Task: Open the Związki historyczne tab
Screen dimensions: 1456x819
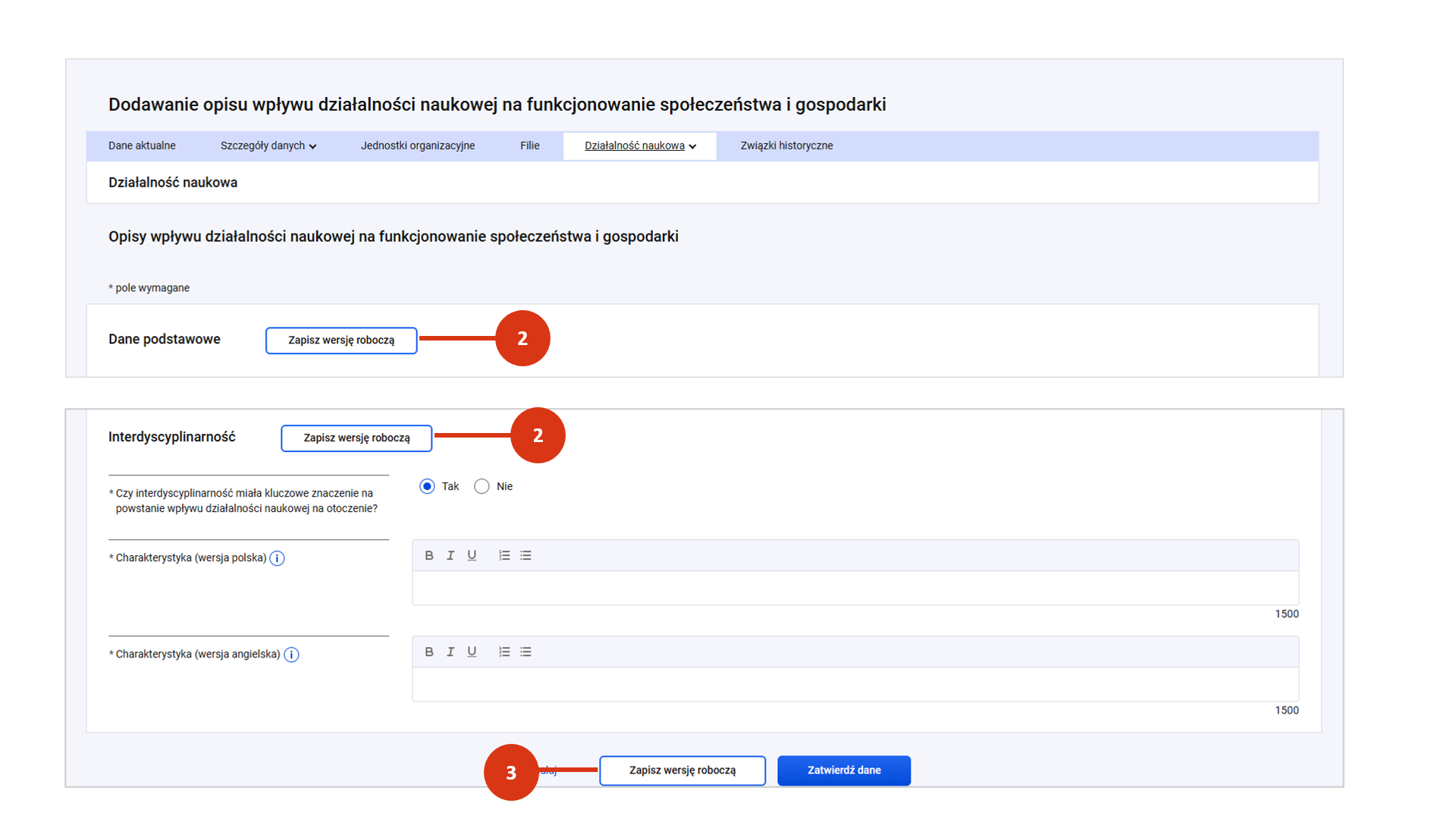Action: tap(786, 146)
